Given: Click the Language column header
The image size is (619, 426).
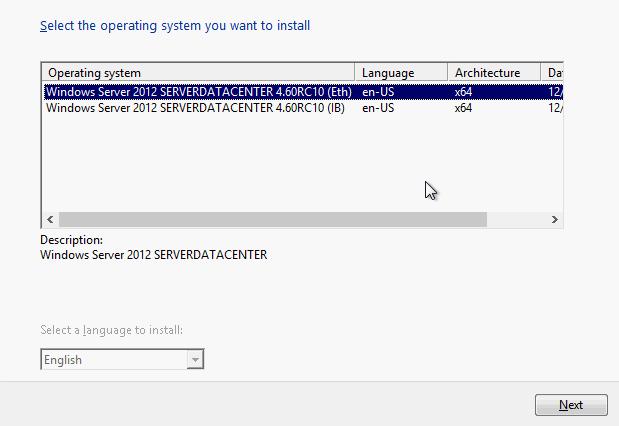Looking at the screenshot, I should pos(401,73).
